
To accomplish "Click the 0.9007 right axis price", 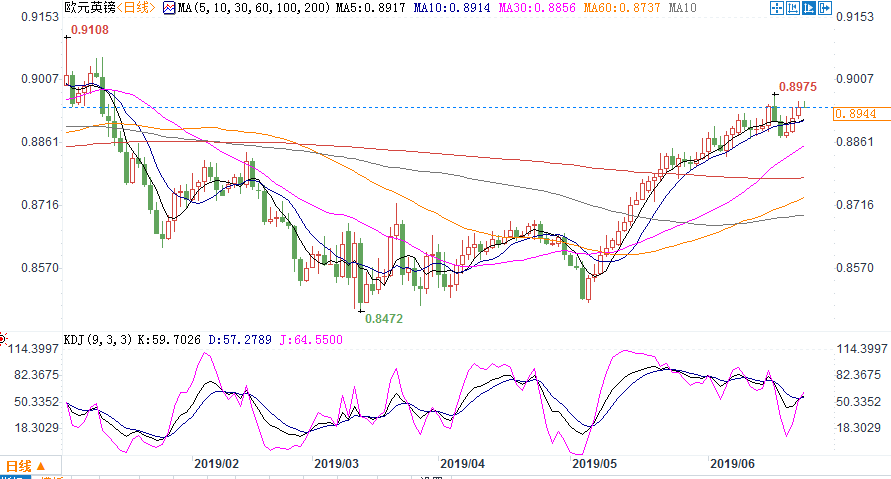I will tap(855, 79).
